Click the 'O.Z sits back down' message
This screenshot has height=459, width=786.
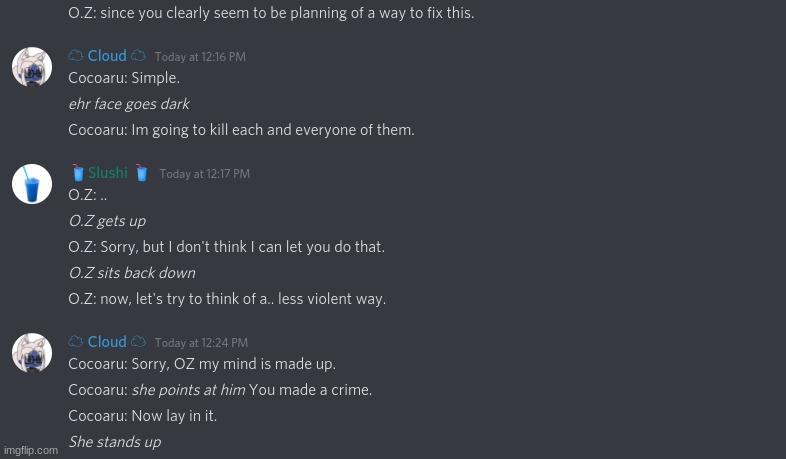point(131,273)
